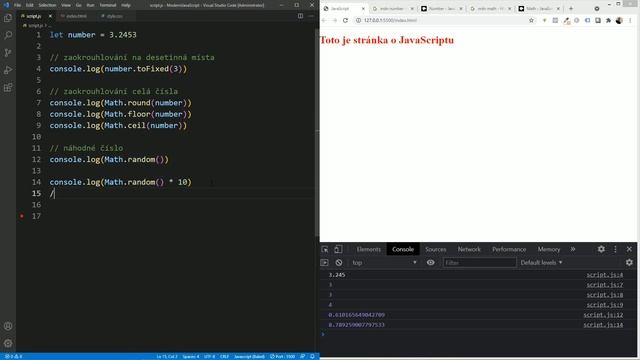The image size is (640, 360).
Task: Open the Search view in activity bar
Action: [x=8, y=36]
